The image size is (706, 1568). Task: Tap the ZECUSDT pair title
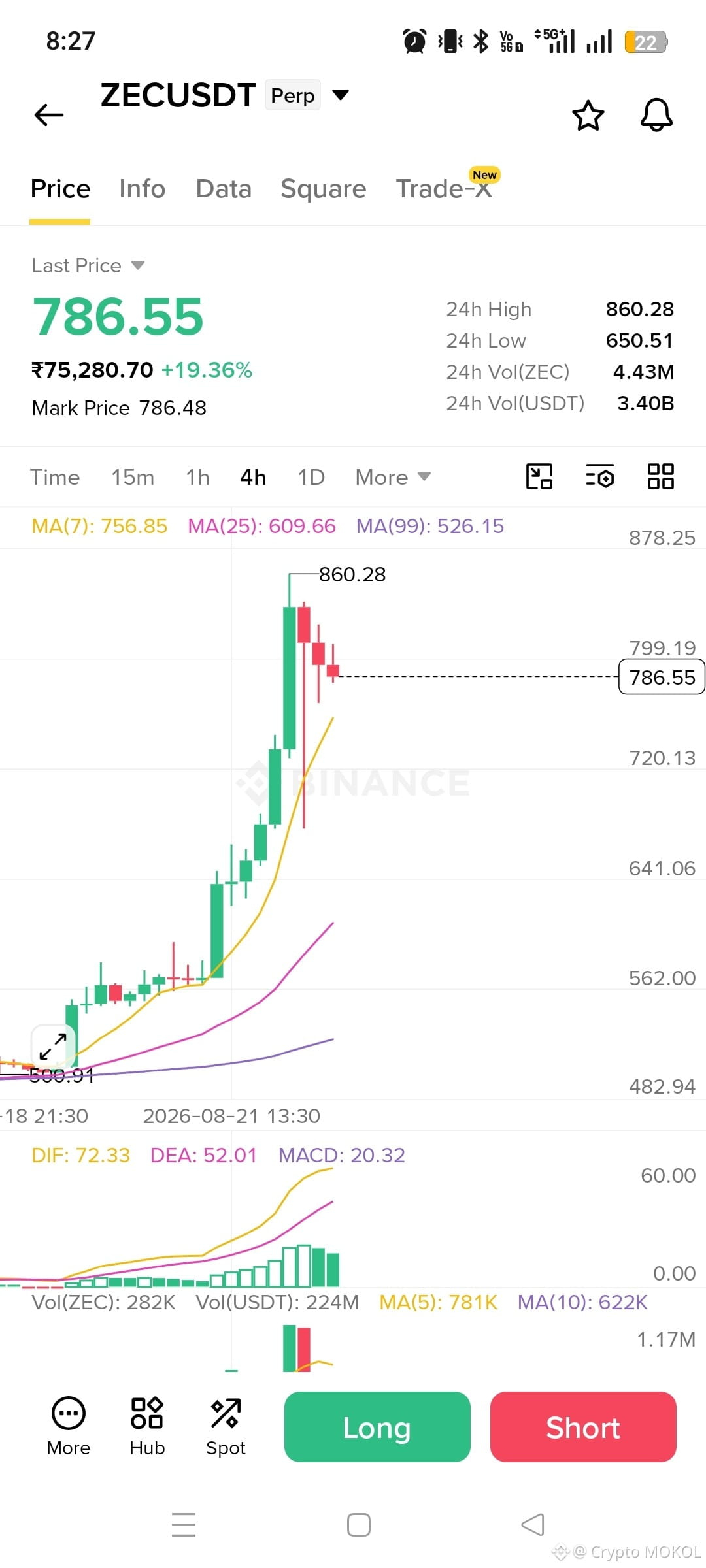(x=178, y=95)
